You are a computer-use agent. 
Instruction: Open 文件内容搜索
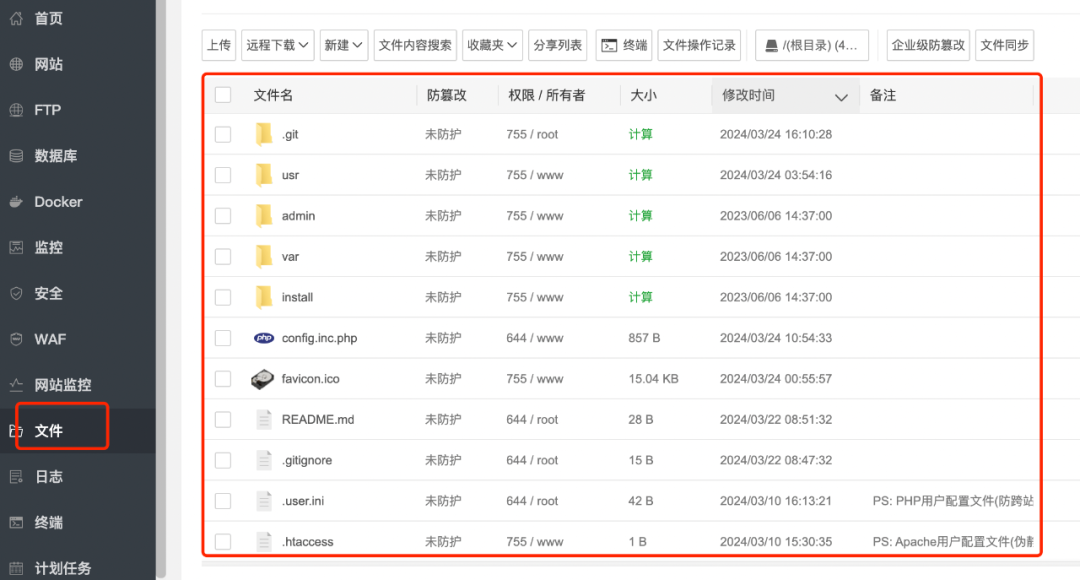[415, 45]
